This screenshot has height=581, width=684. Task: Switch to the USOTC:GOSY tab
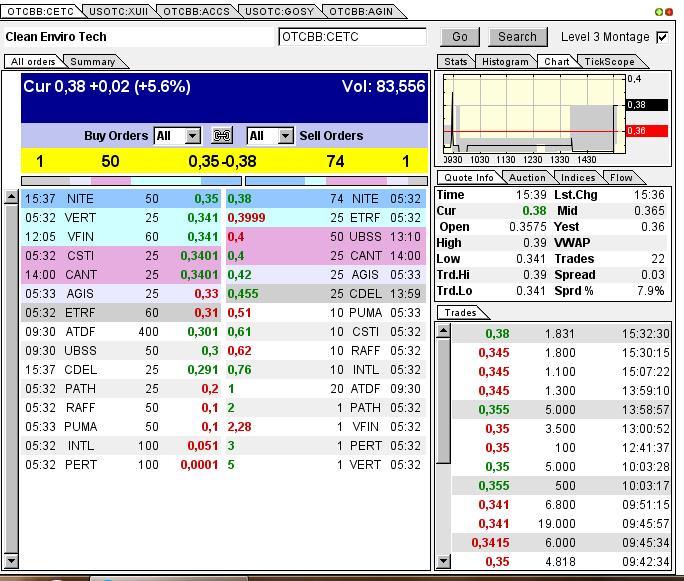point(279,11)
